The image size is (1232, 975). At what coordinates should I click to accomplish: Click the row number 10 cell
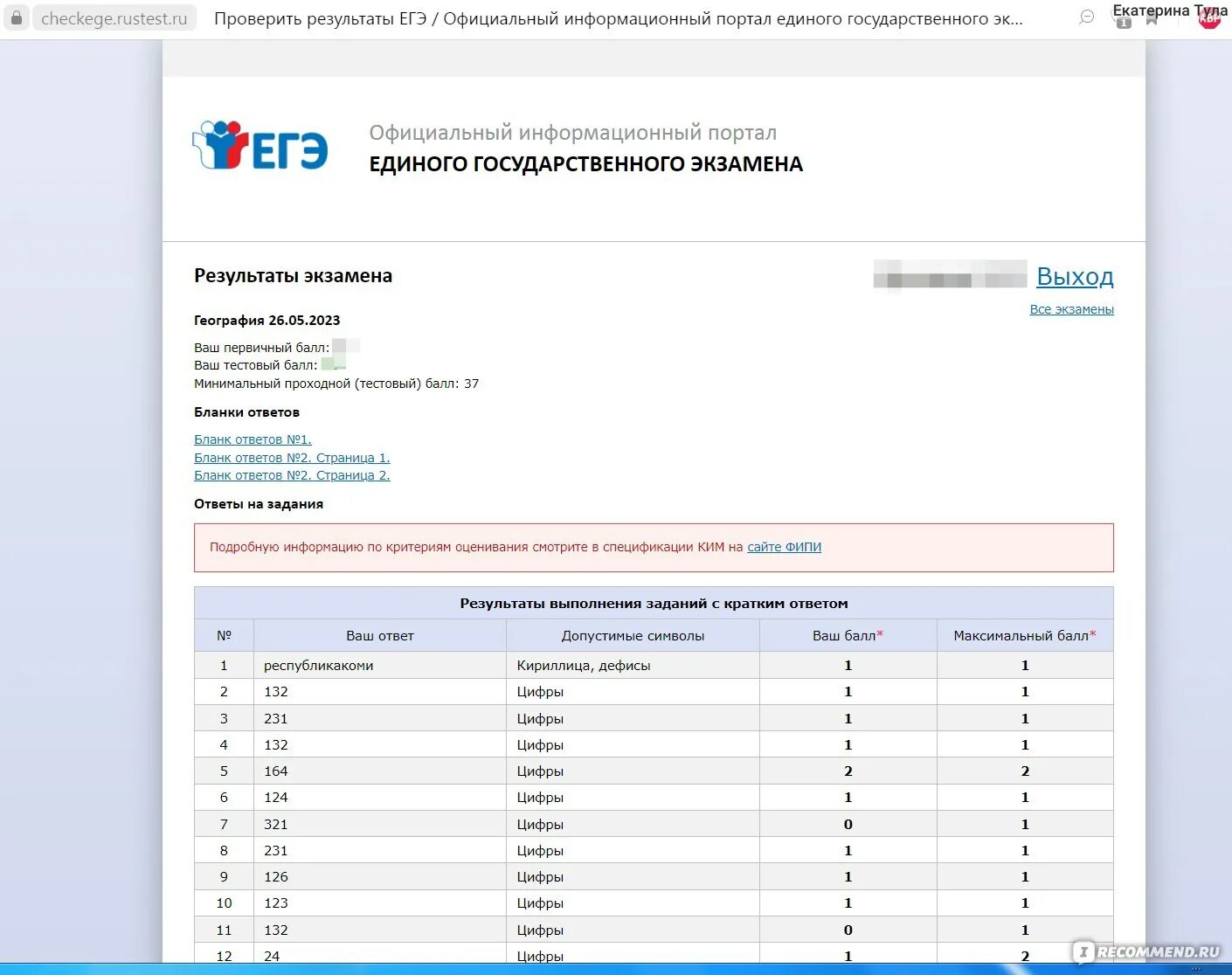[x=224, y=903]
